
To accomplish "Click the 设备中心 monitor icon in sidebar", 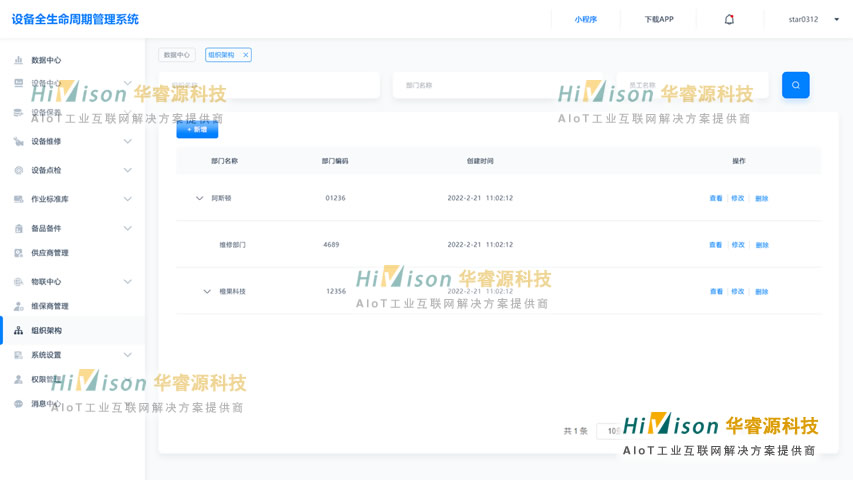I will [x=18, y=83].
